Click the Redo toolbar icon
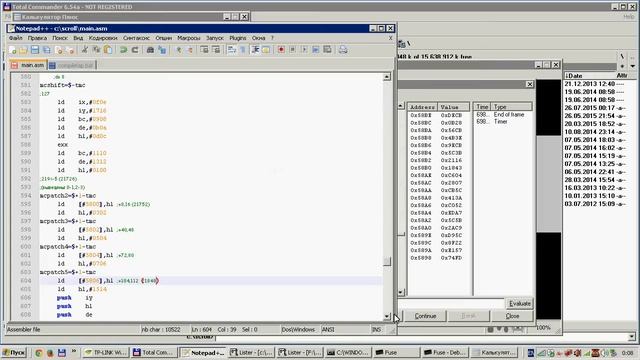Image resolution: width=640 pixels, height=360 pixels. [135, 50]
